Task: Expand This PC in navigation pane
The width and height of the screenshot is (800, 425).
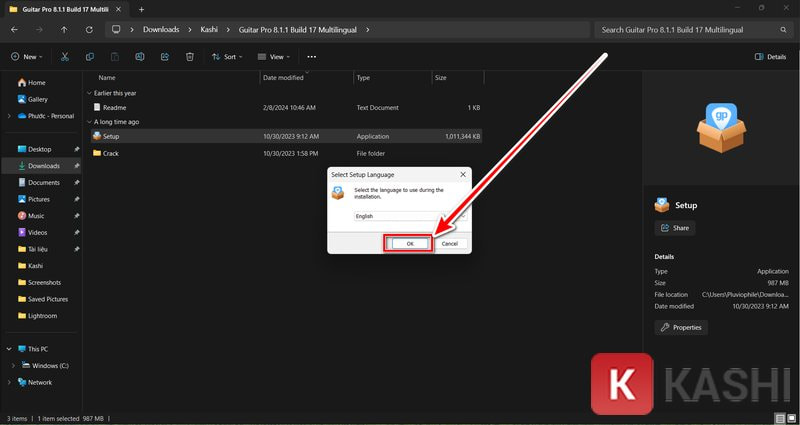Action: (x=10, y=349)
